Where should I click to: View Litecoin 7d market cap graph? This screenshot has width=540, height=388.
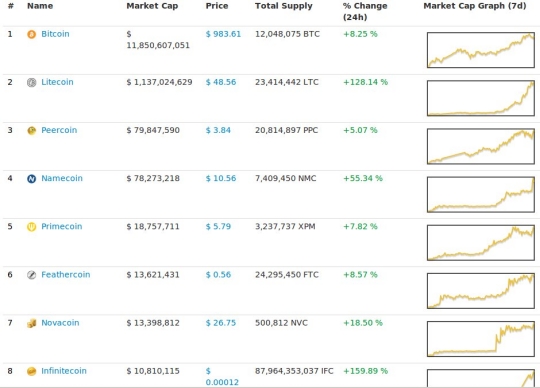coord(481,98)
